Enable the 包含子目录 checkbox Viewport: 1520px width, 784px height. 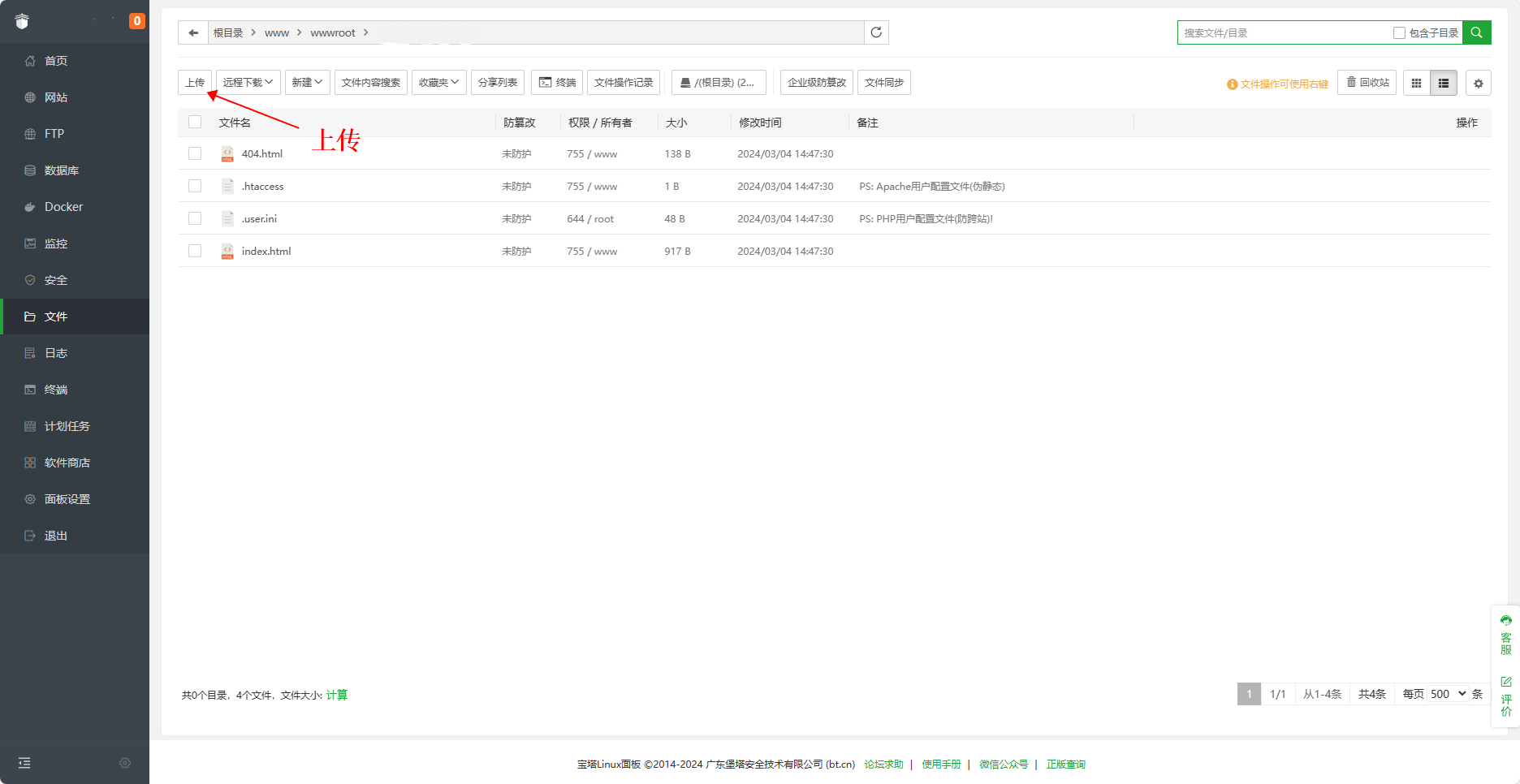[x=1399, y=32]
